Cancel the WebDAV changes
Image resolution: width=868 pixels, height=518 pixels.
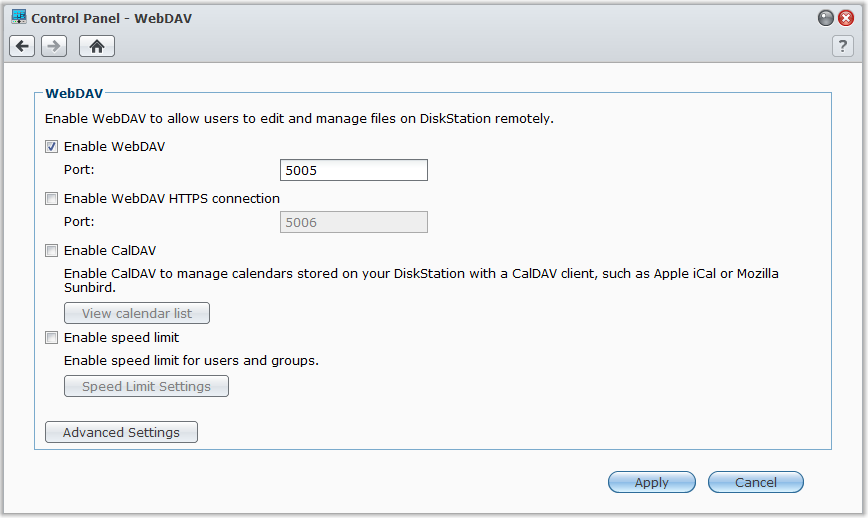pyautogui.click(x=756, y=482)
